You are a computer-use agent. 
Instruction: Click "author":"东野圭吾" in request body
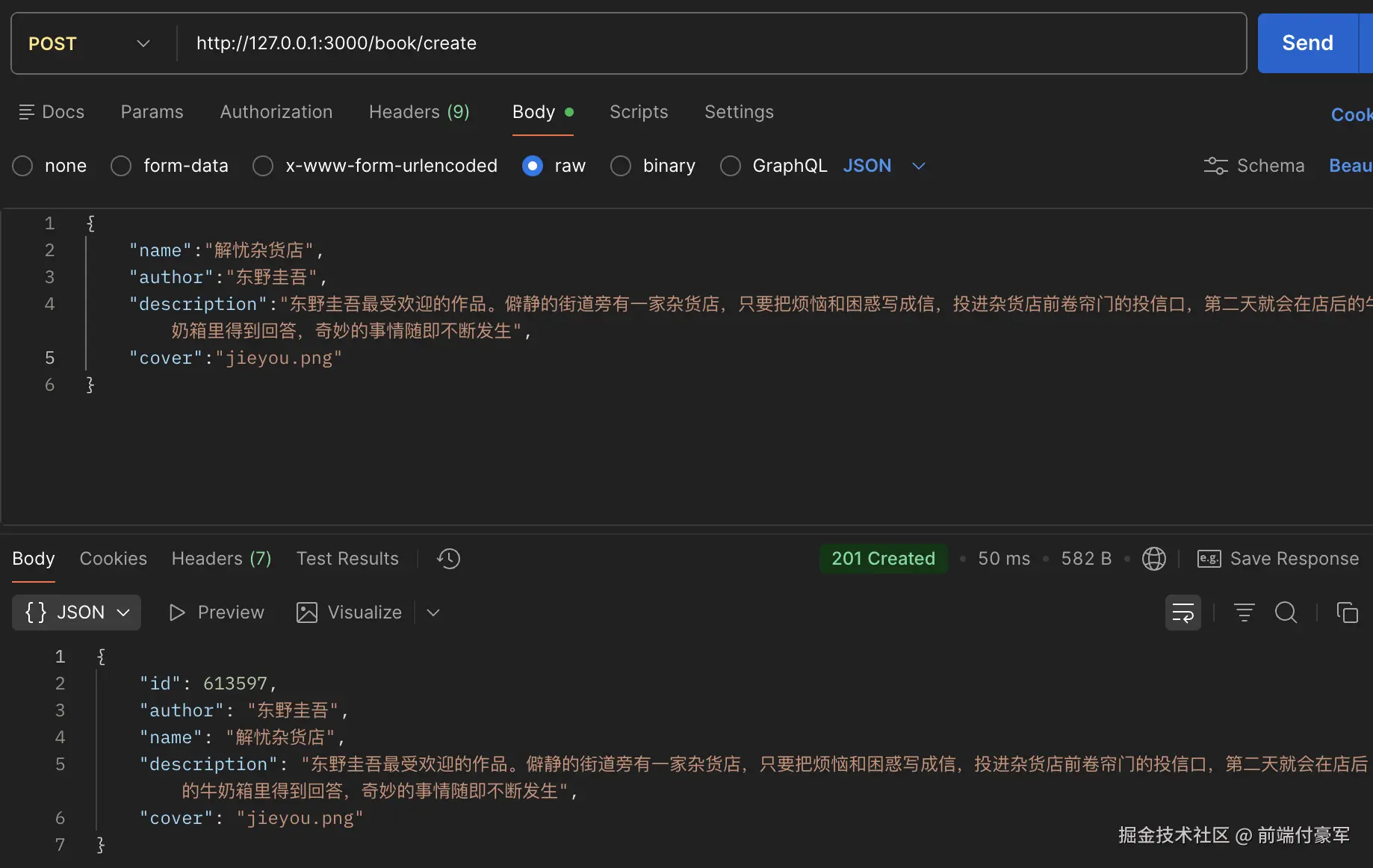click(x=228, y=277)
